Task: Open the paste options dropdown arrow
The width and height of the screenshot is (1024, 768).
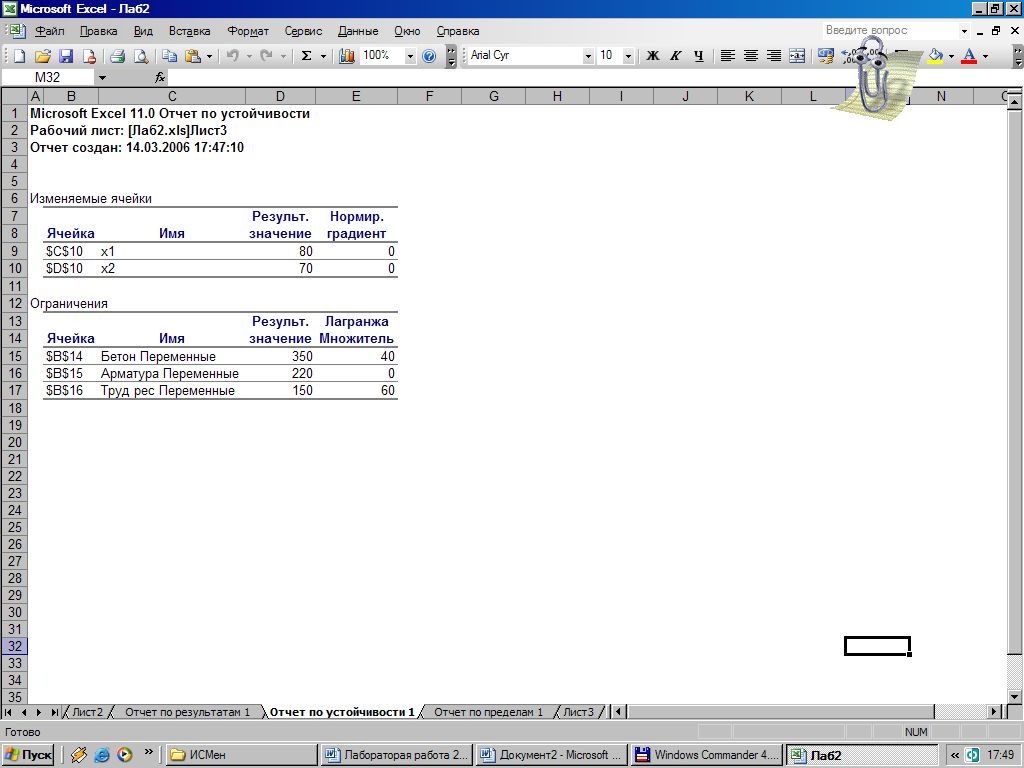Action: point(209,56)
